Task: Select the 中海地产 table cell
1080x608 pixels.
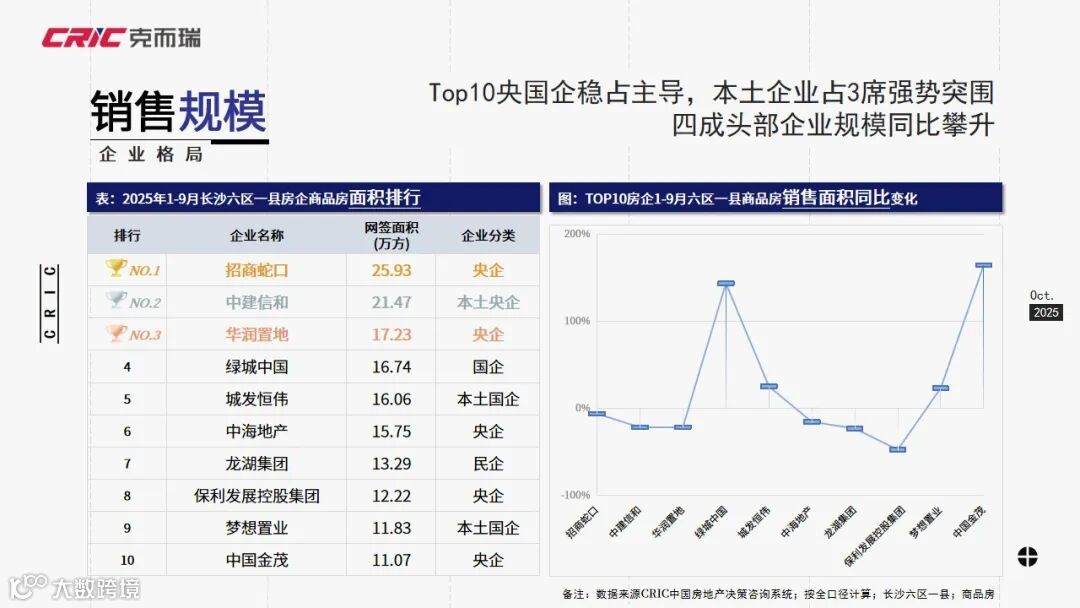Action: point(257,432)
